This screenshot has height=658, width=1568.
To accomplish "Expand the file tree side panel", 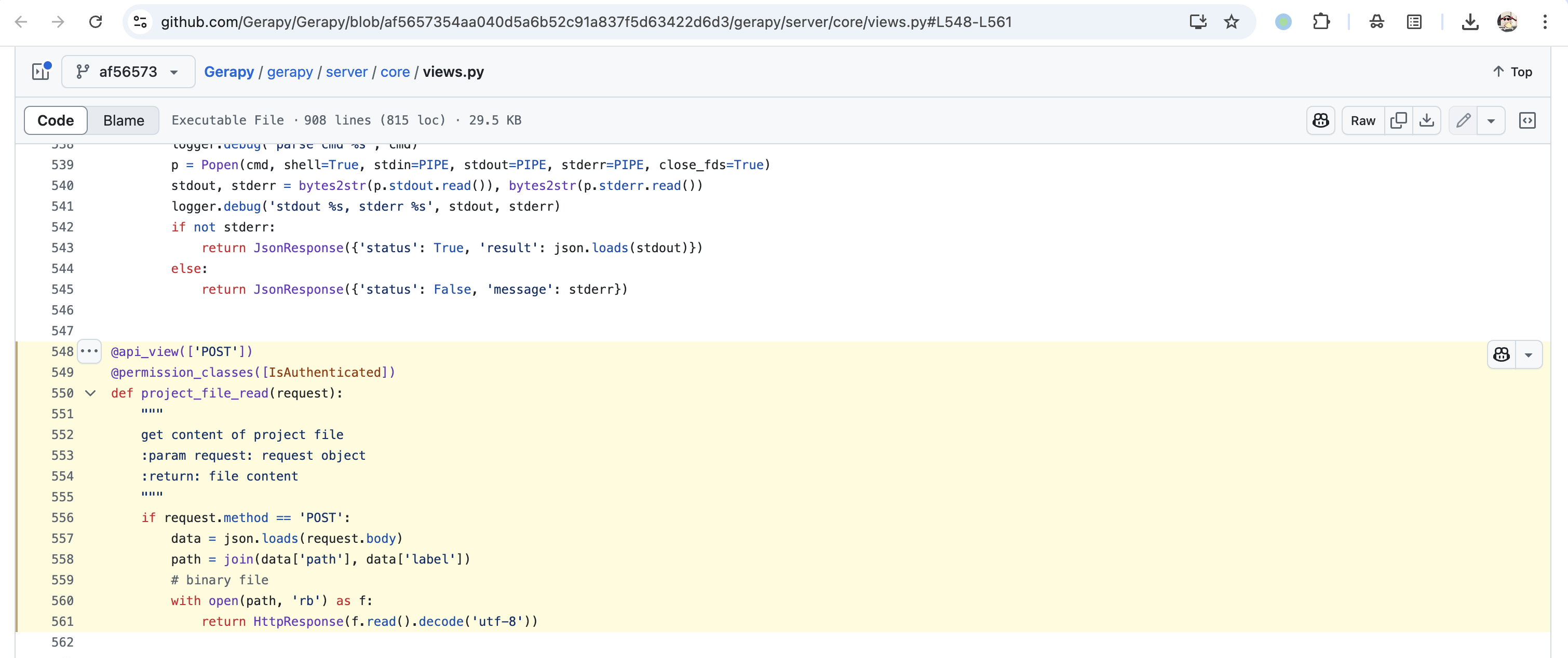I will (41, 72).
